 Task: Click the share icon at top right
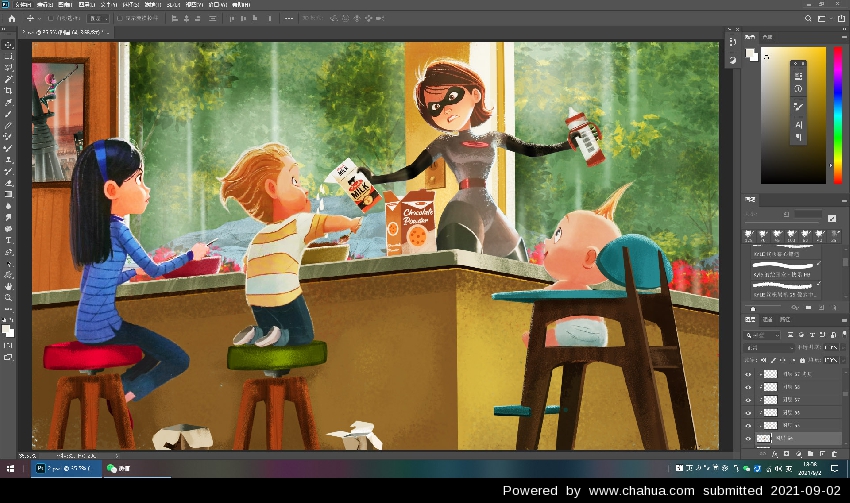841,18
